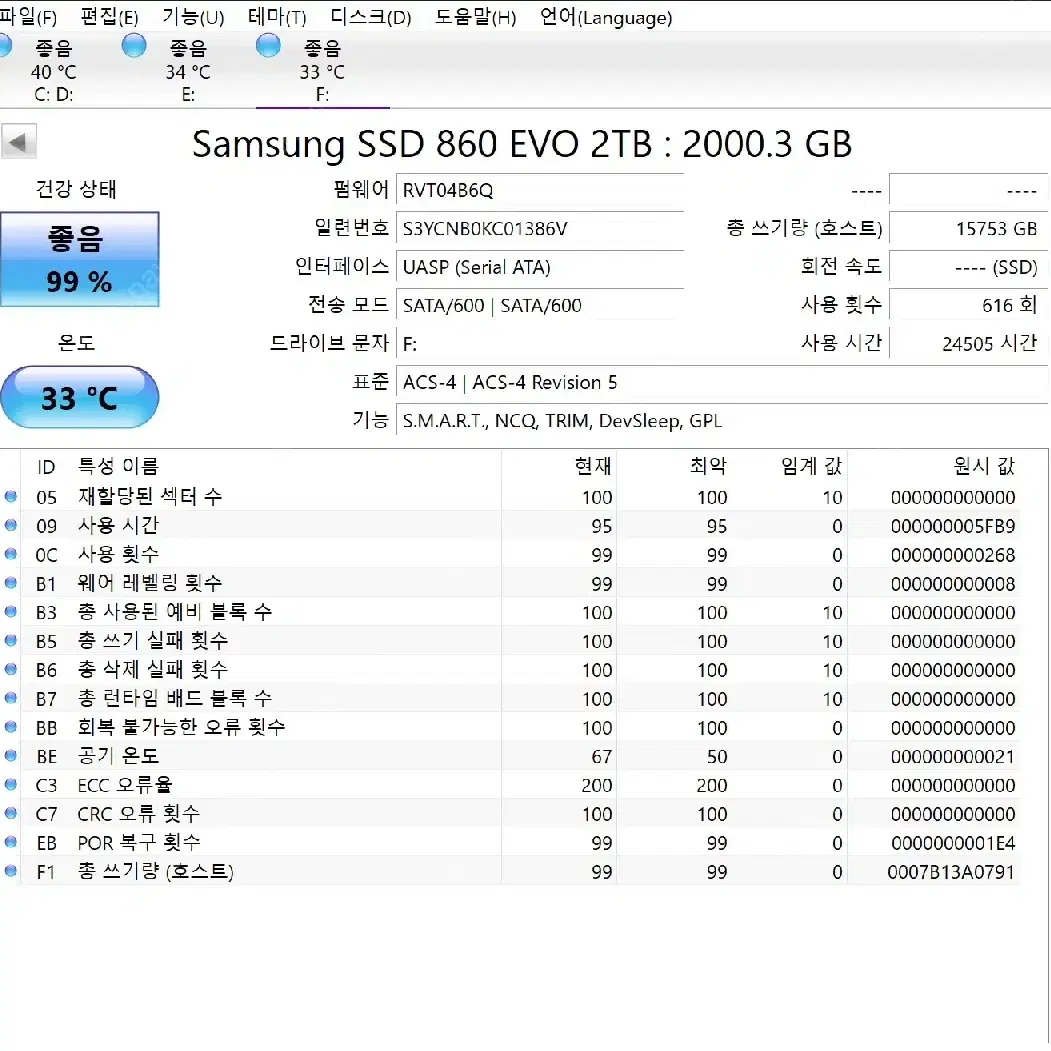The image size is (1051, 1051).
Task: Click status dot for attribute B6
Action: tap(11, 670)
